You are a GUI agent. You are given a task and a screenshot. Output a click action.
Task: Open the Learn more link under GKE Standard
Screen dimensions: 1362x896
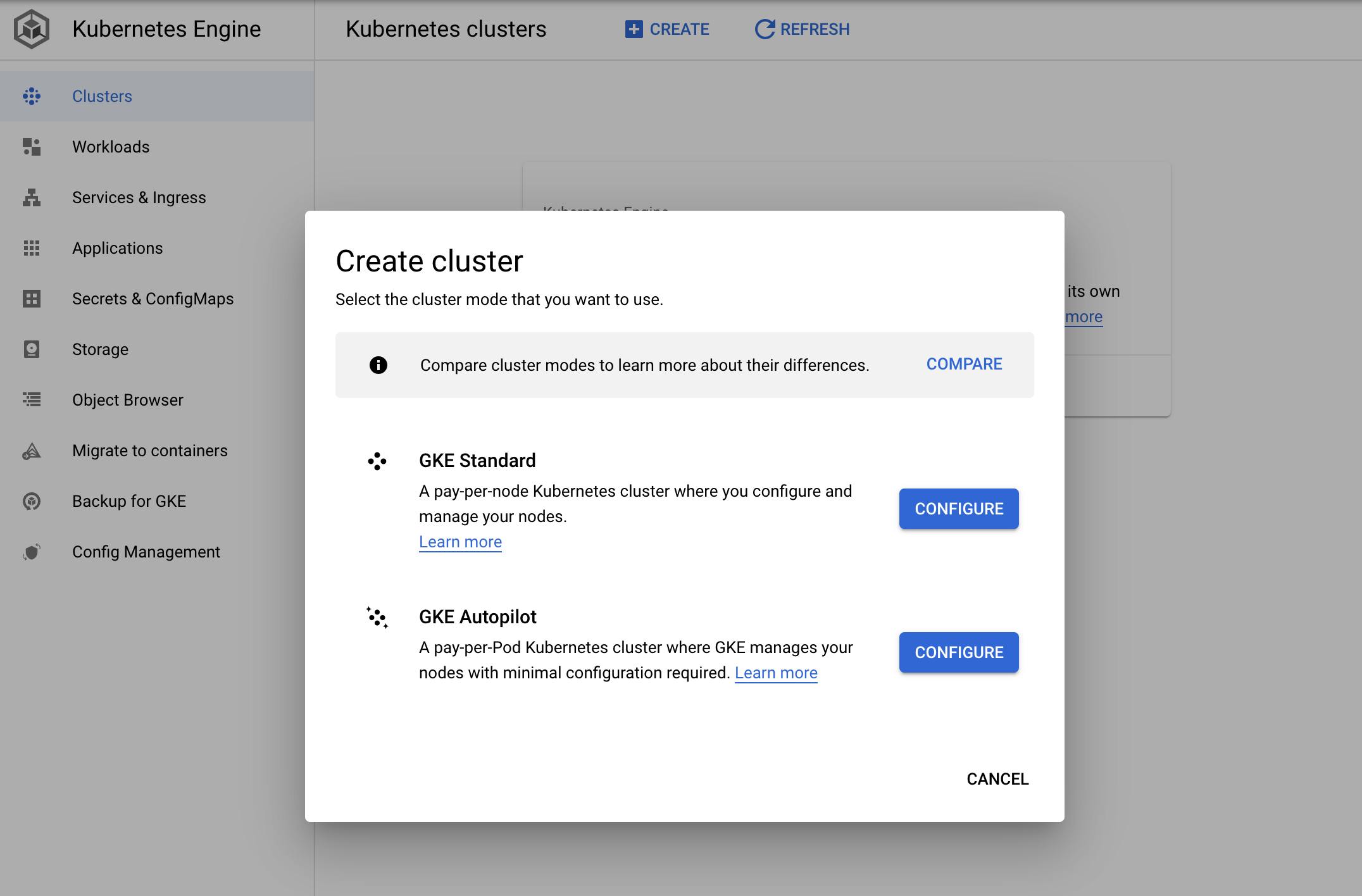point(460,542)
